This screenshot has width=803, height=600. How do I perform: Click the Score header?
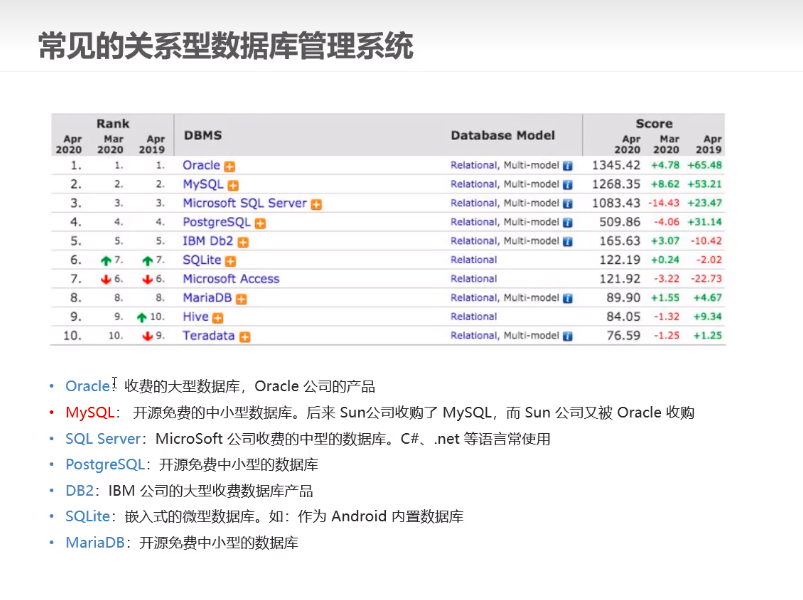tap(654, 124)
